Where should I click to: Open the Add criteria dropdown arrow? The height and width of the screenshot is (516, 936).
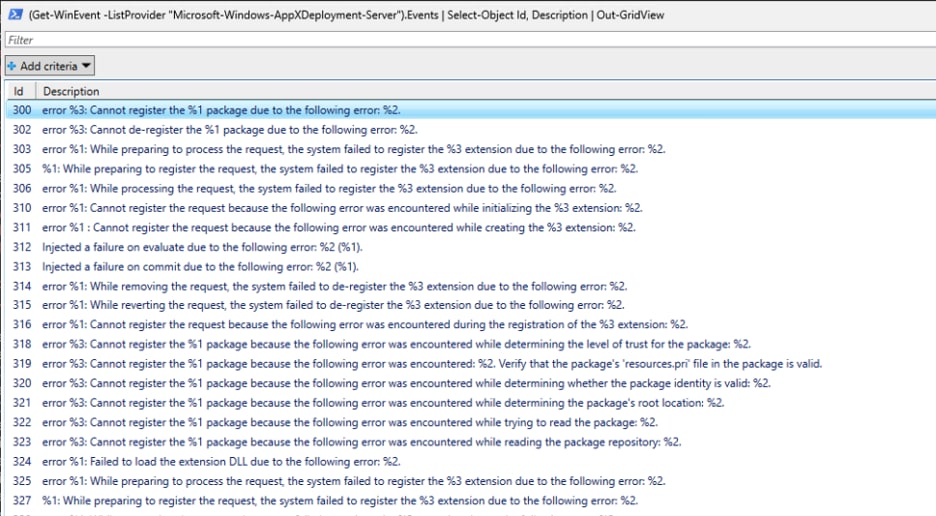(87, 66)
